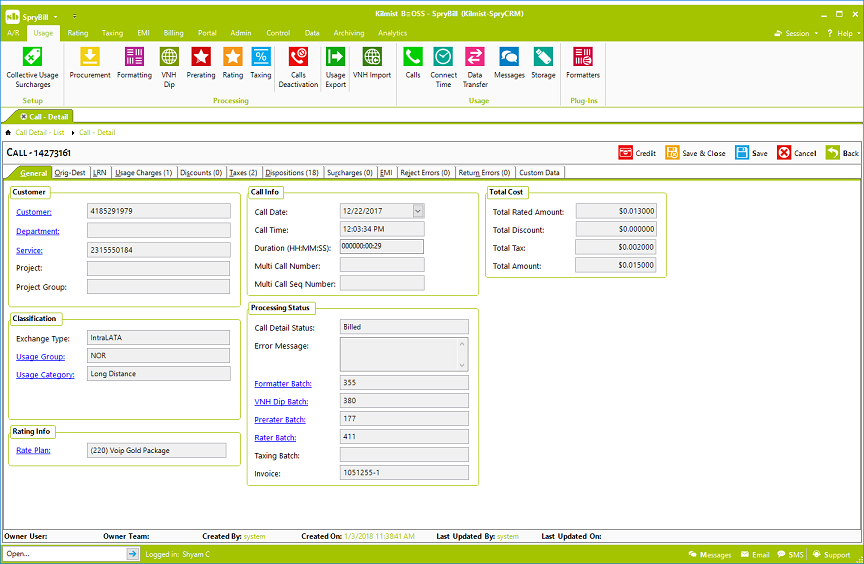Open Calls Deactivation tool
864x564 pixels.
click(298, 67)
